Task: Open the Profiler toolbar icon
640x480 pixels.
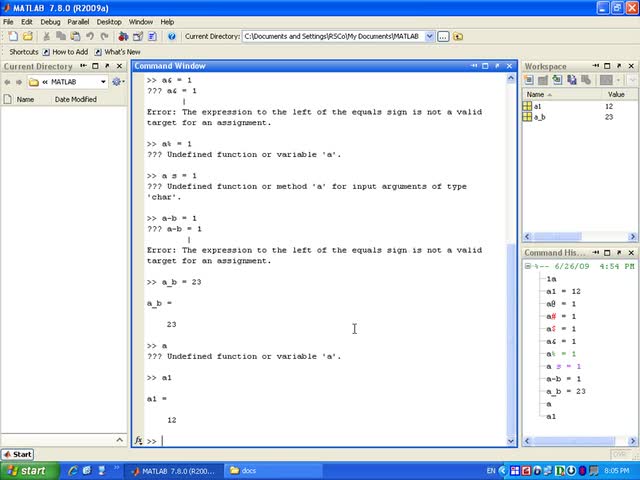Action: (x=152, y=36)
